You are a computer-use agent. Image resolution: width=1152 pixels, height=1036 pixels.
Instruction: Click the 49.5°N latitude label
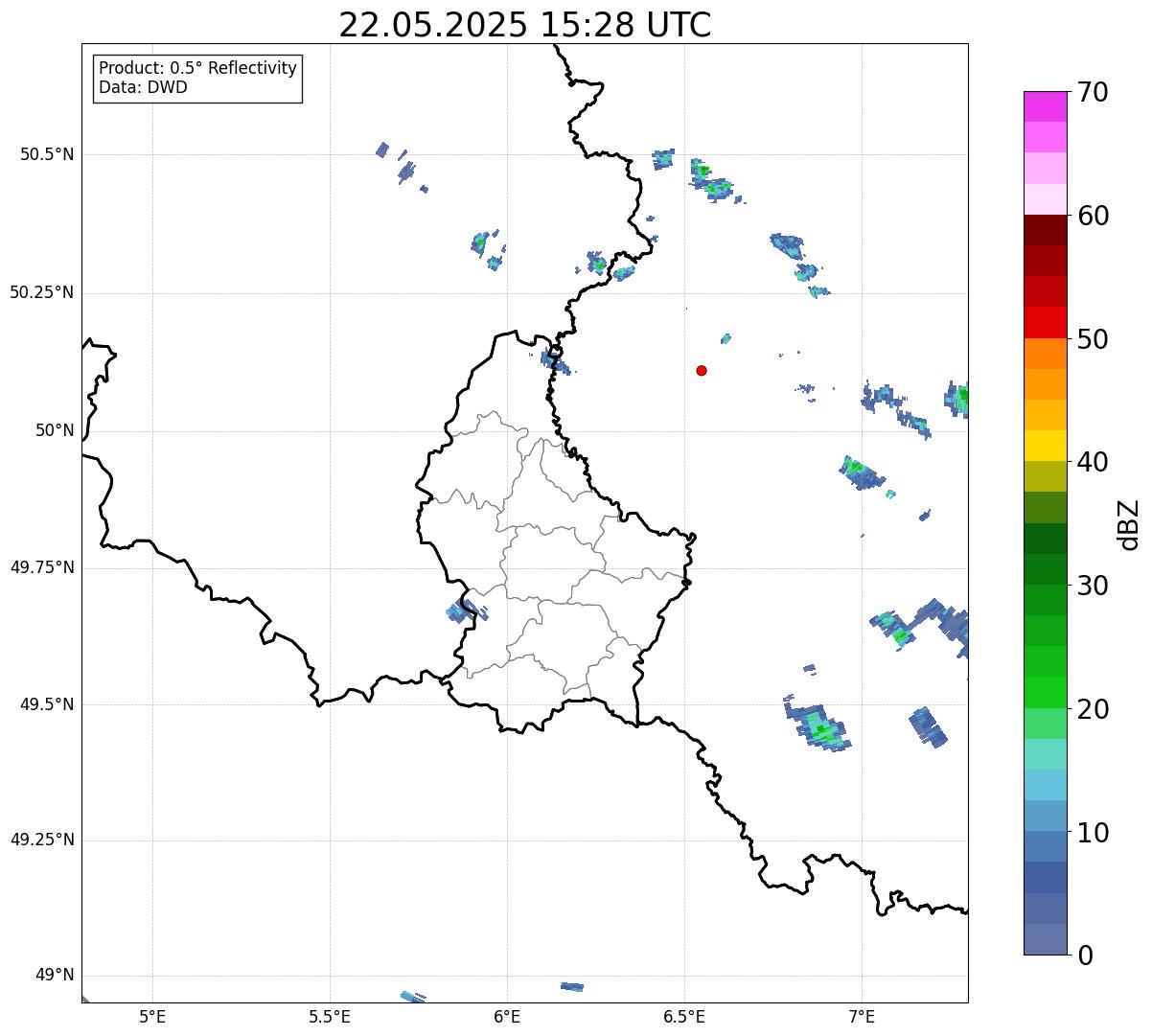pyautogui.click(x=46, y=704)
